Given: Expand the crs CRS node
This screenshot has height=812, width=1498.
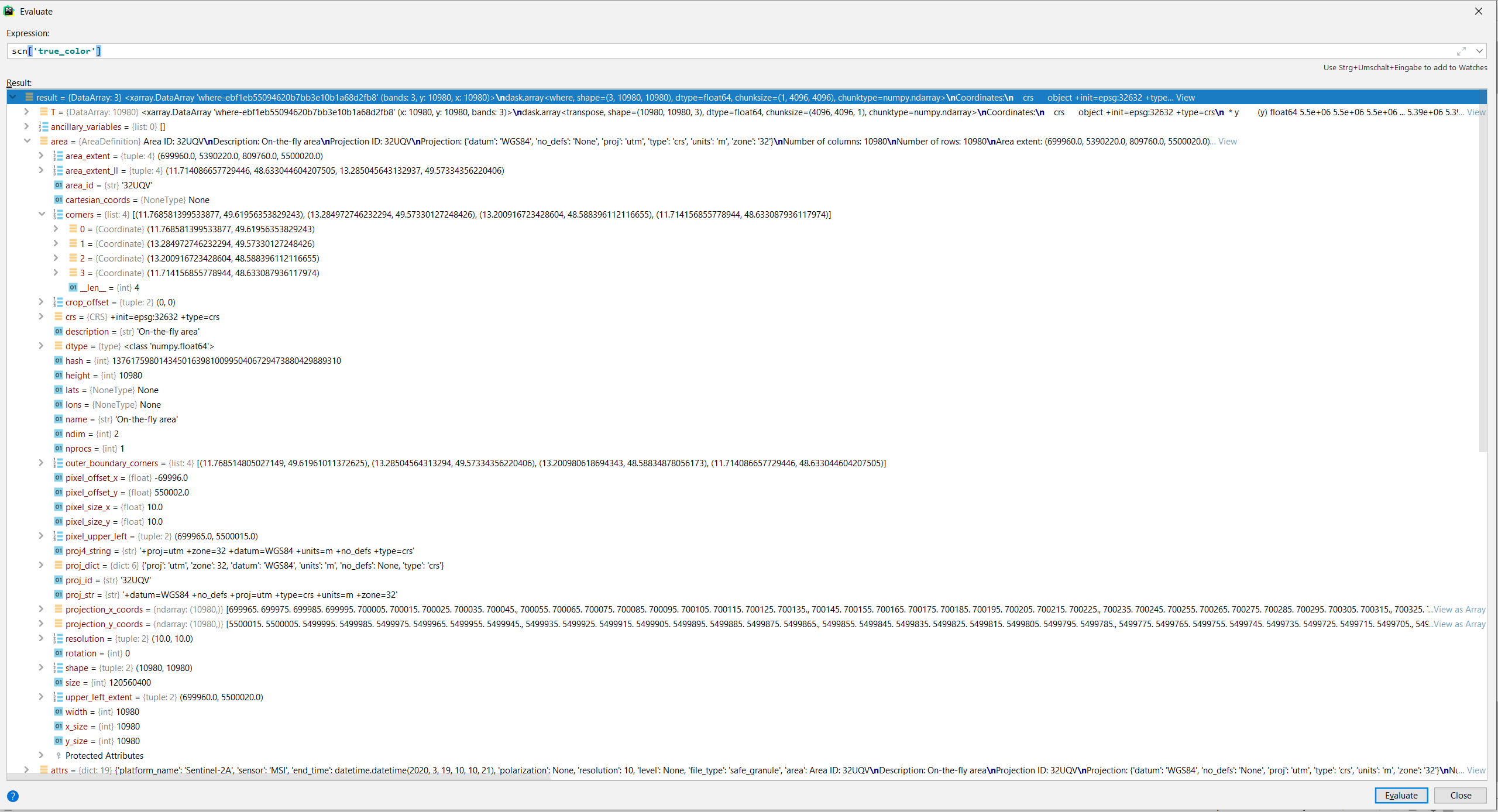Looking at the screenshot, I should pyautogui.click(x=42, y=316).
